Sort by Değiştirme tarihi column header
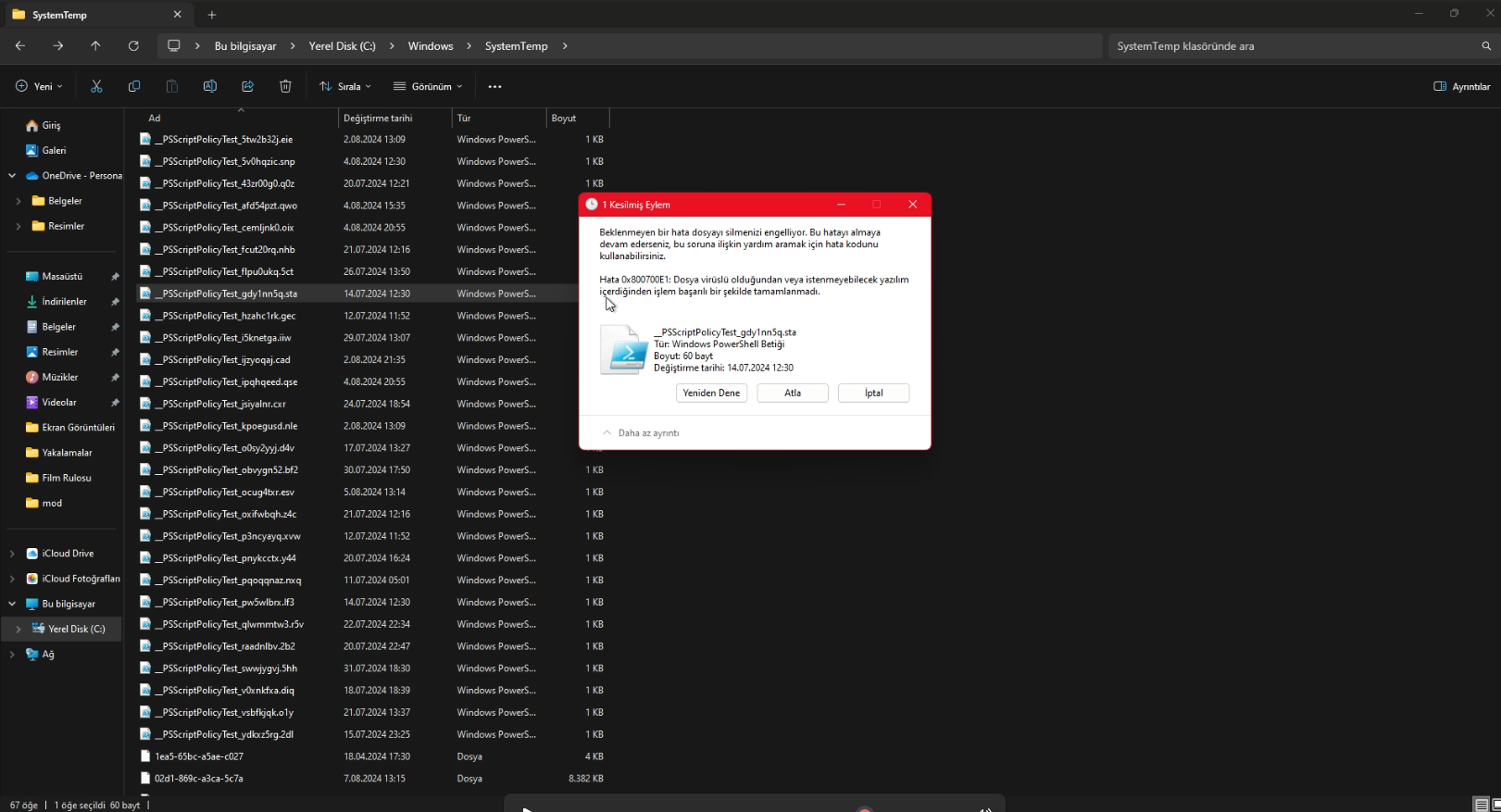Image resolution: width=1501 pixels, height=812 pixels. [x=395, y=119]
